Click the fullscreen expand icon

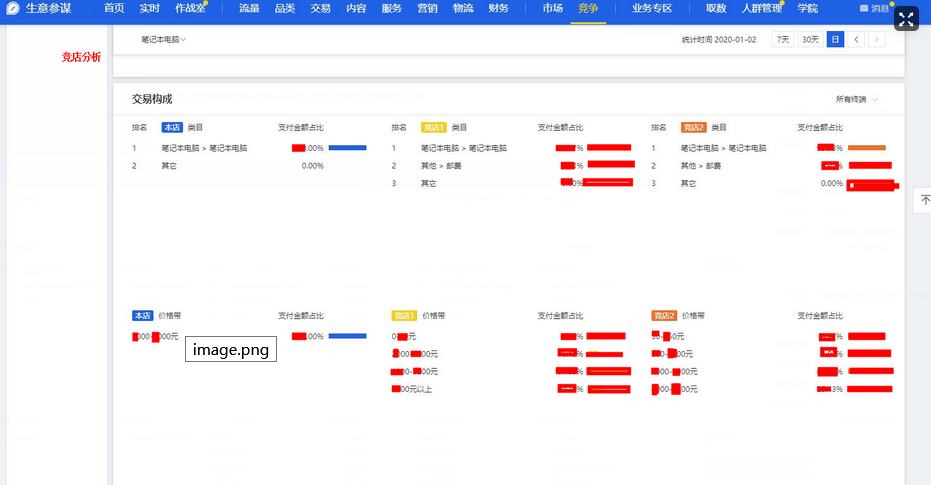coord(906,19)
